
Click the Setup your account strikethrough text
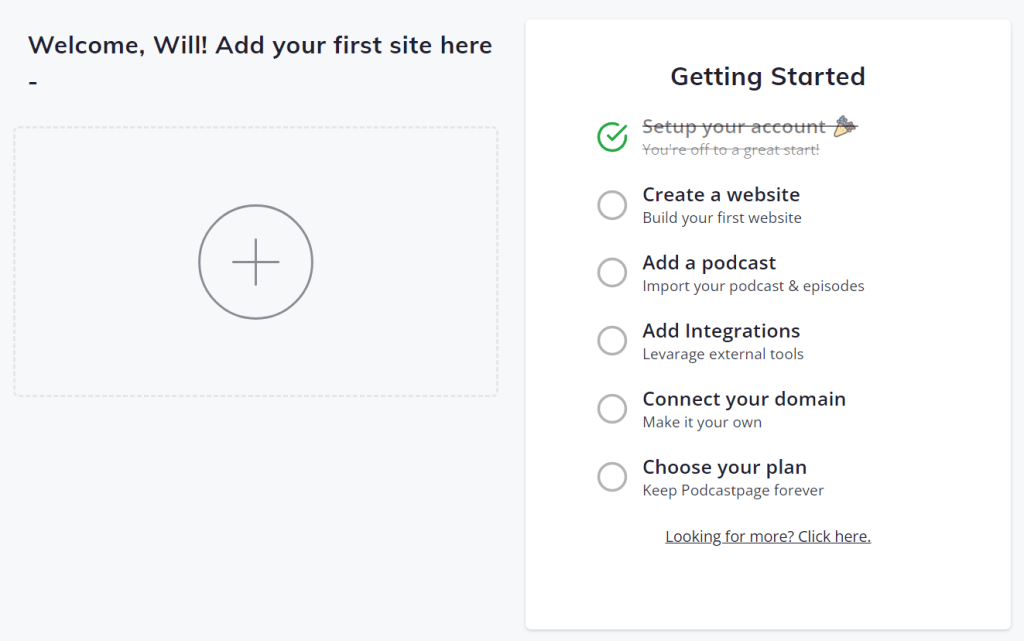click(737, 126)
